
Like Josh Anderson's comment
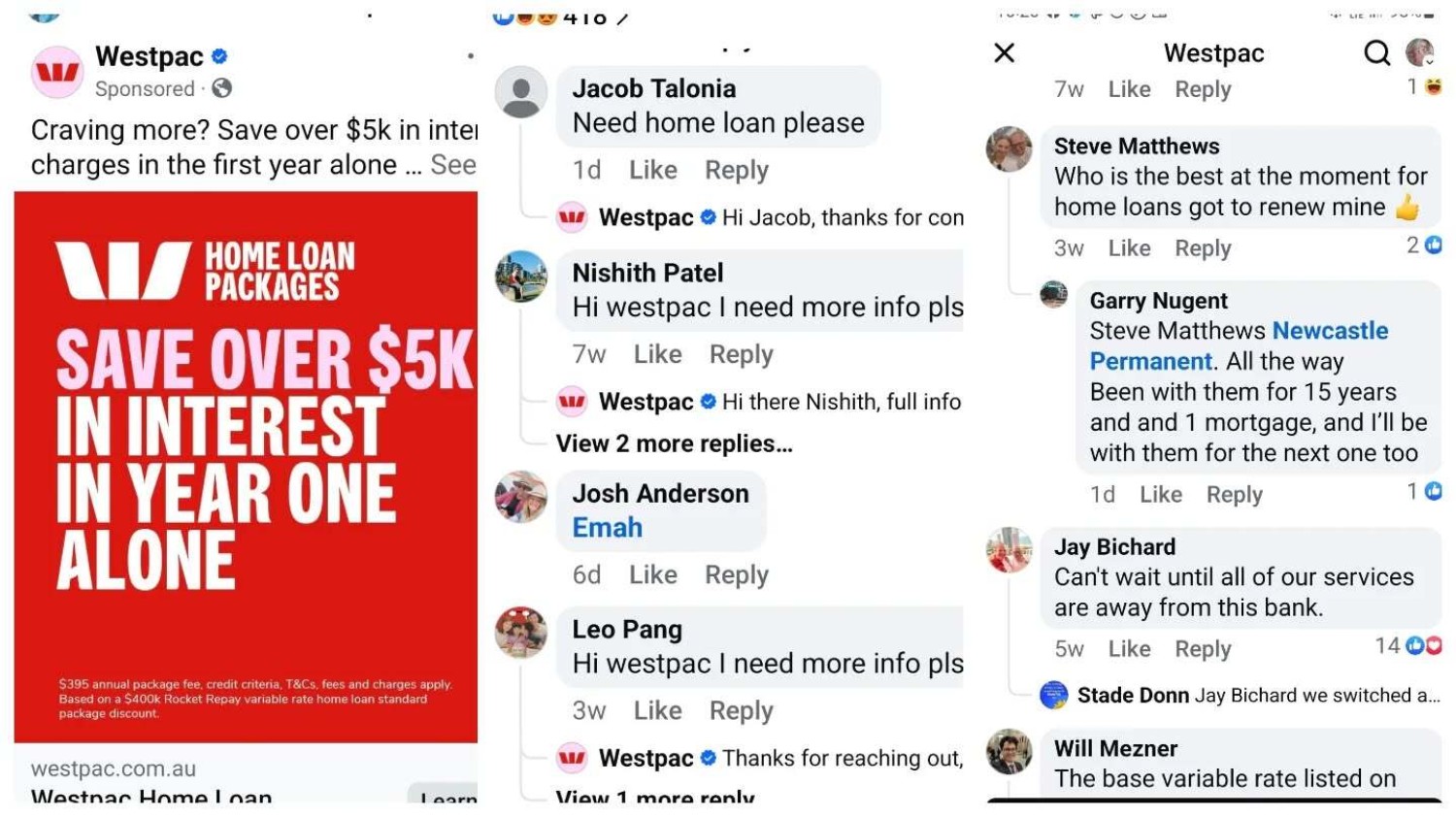[653, 574]
